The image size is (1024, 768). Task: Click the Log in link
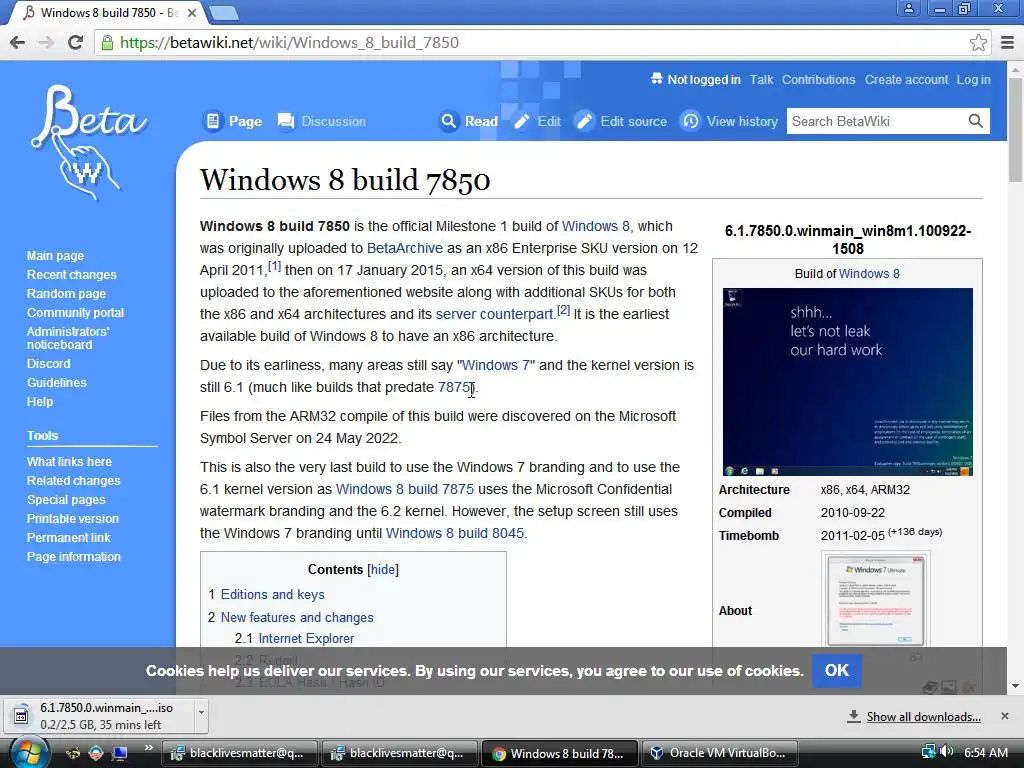(x=974, y=80)
